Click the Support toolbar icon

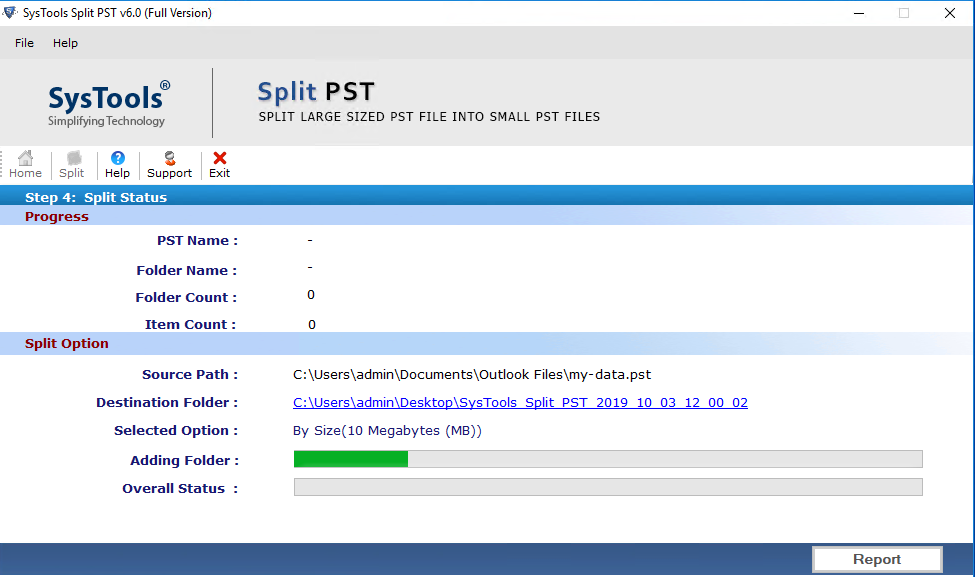169,165
